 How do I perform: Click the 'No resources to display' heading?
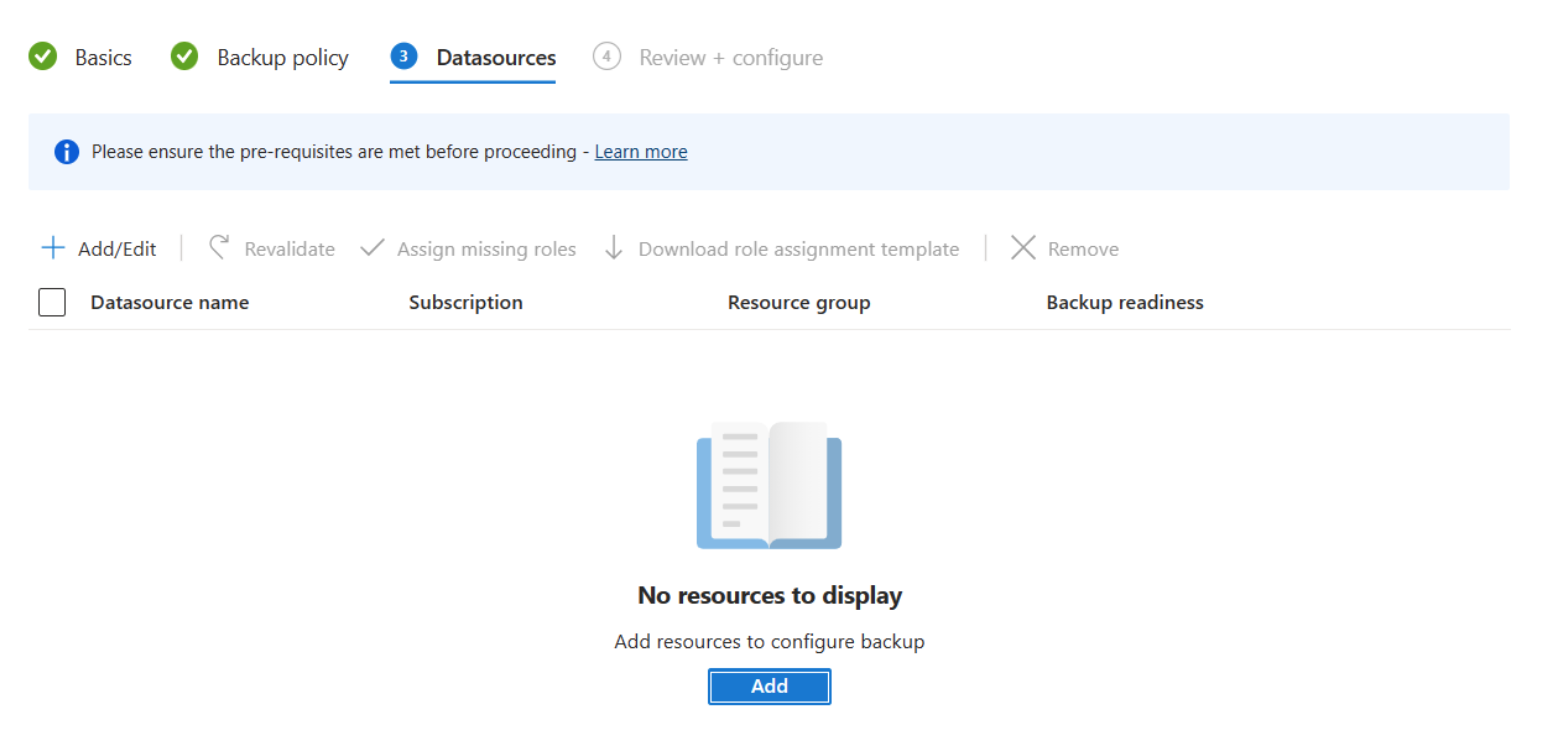click(x=770, y=596)
